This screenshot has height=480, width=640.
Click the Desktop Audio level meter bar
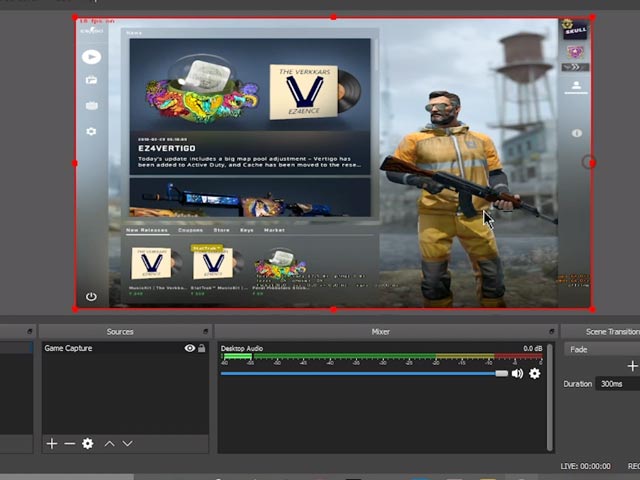[382, 356]
